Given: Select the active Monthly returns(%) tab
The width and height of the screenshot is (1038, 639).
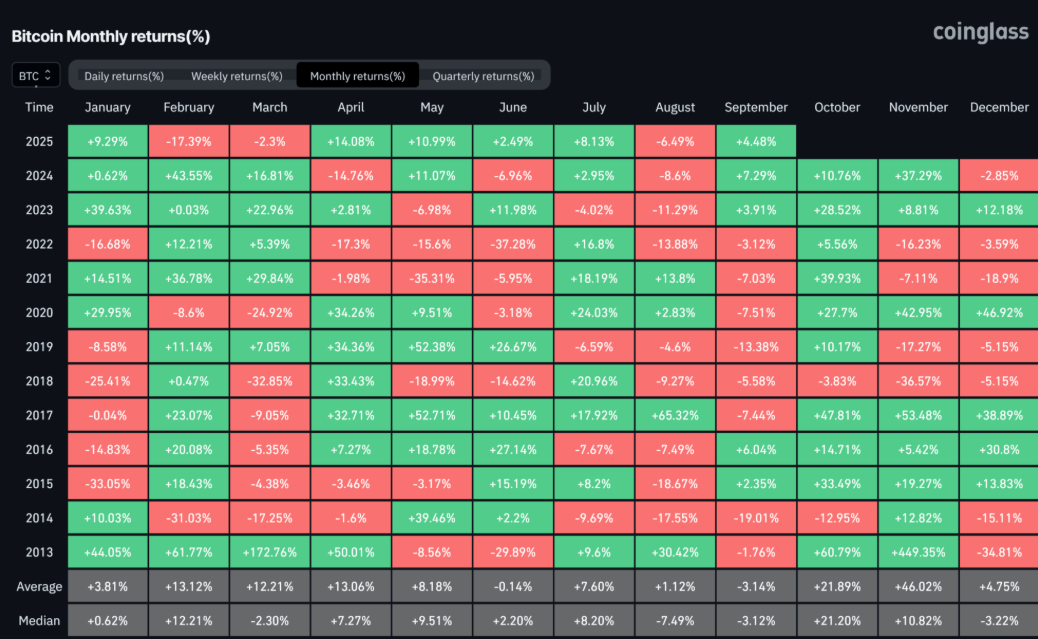Looking at the screenshot, I should point(357,74).
